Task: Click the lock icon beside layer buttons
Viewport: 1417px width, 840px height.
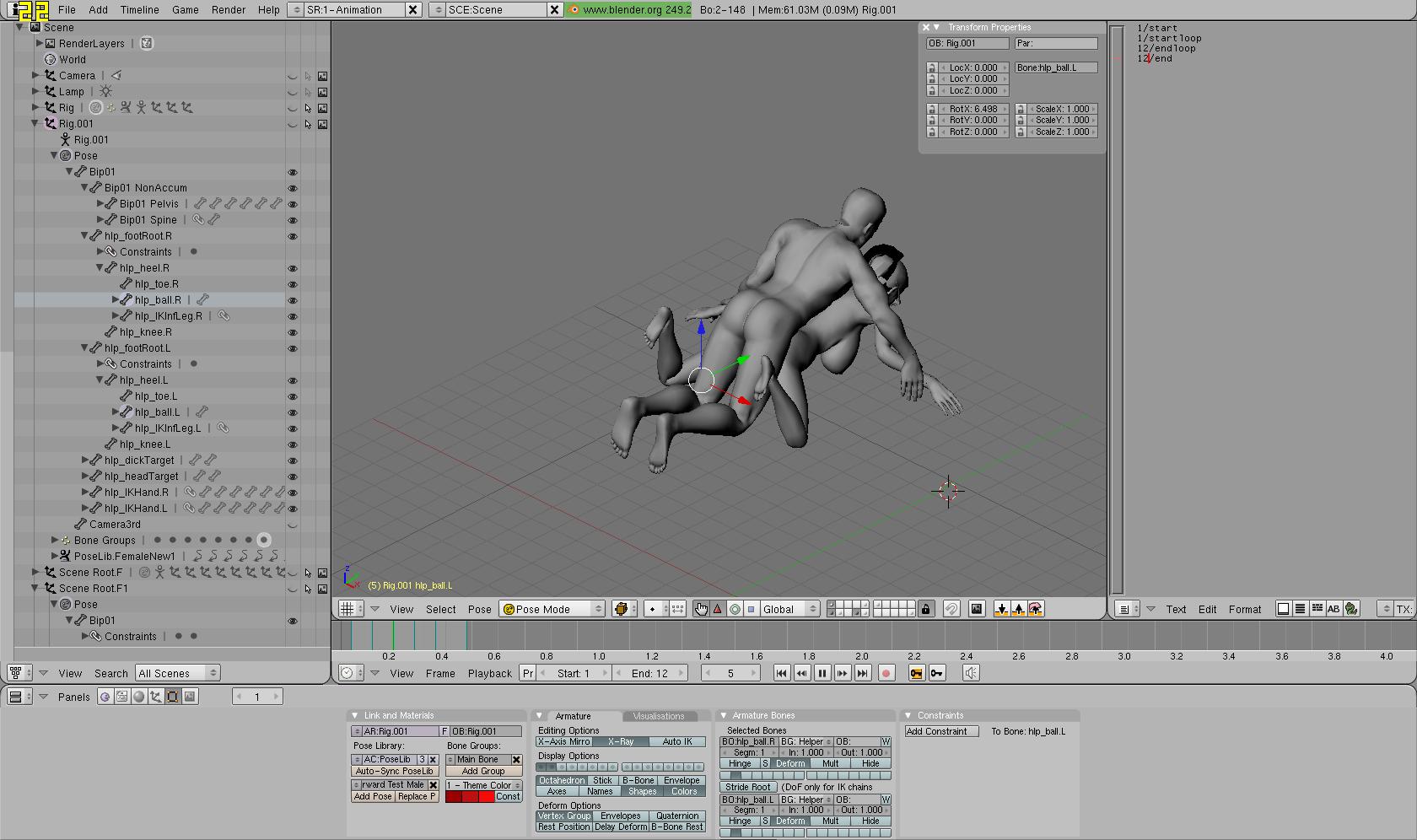Action: 925,609
